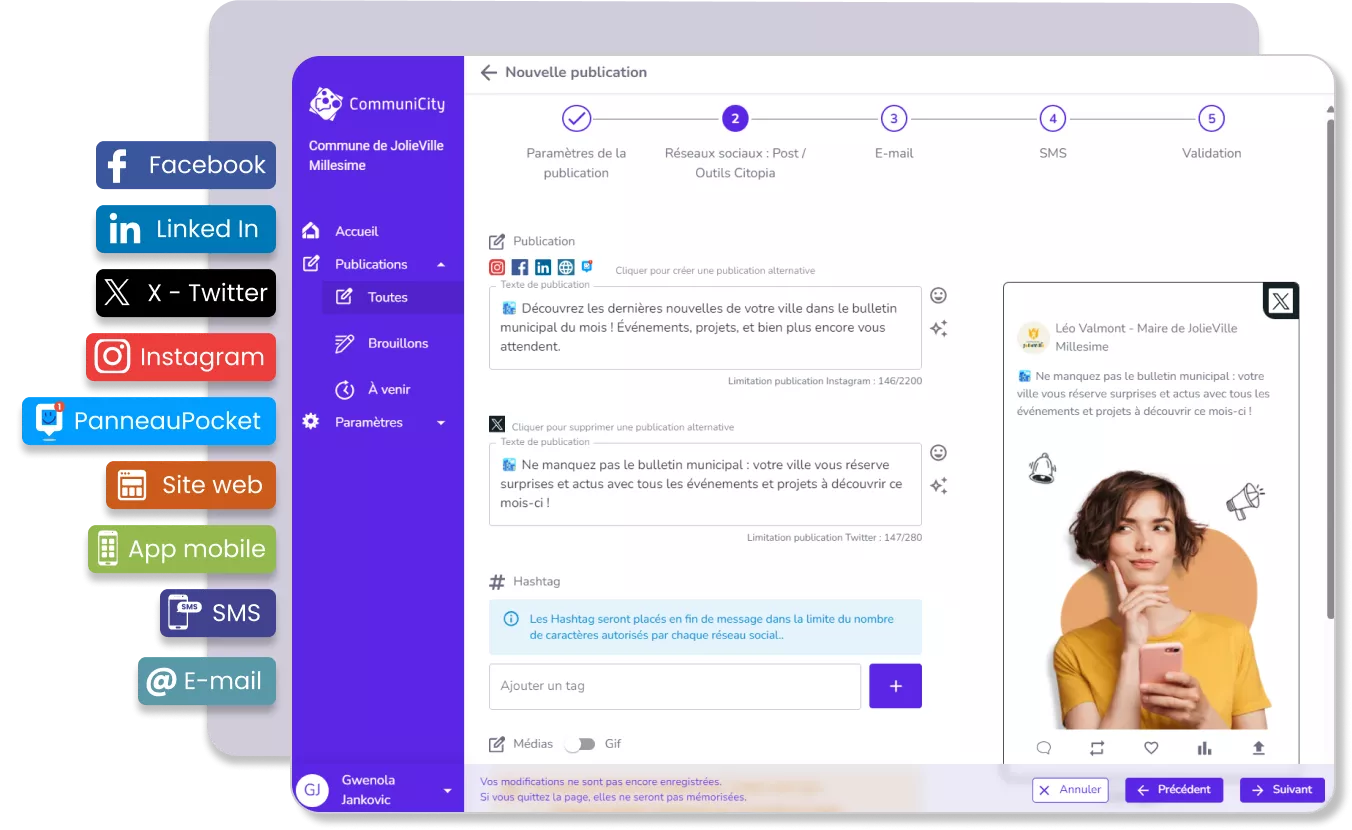The image size is (1352, 830).
Task: Click the comment icon in the post preview
Action: (1044, 748)
